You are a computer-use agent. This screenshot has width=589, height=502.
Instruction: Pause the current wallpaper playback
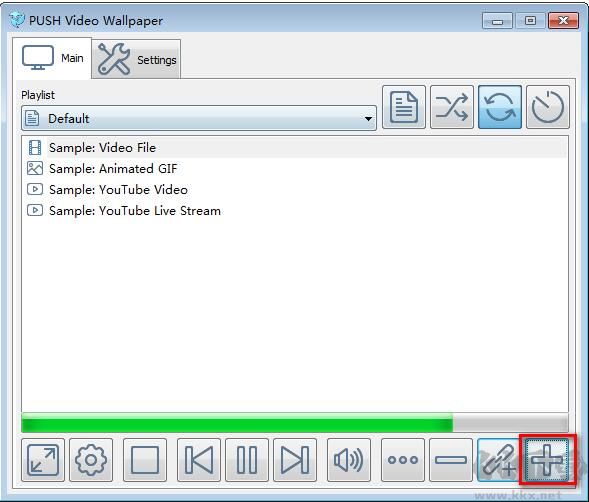(x=247, y=460)
